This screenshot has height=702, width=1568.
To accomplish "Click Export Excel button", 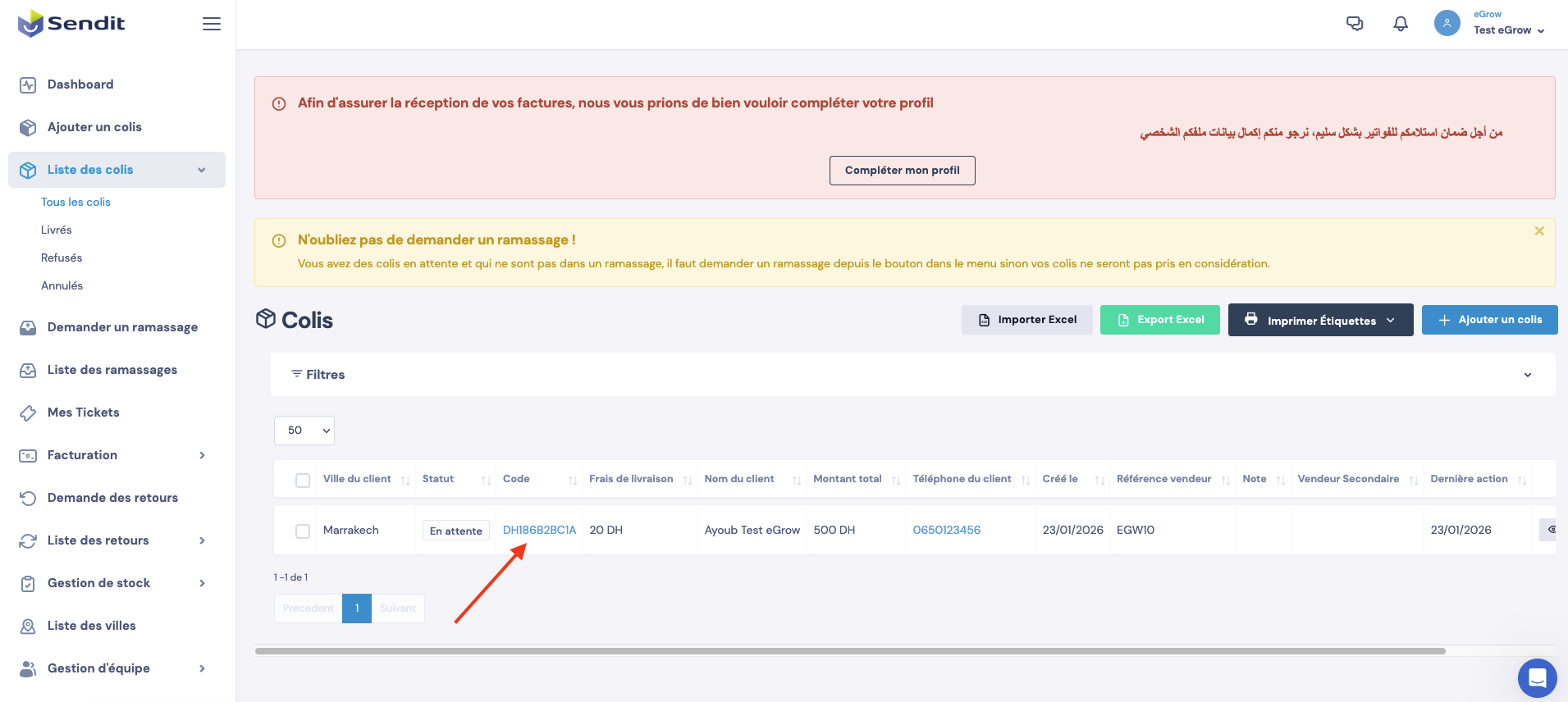I will tap(1160, 320).
